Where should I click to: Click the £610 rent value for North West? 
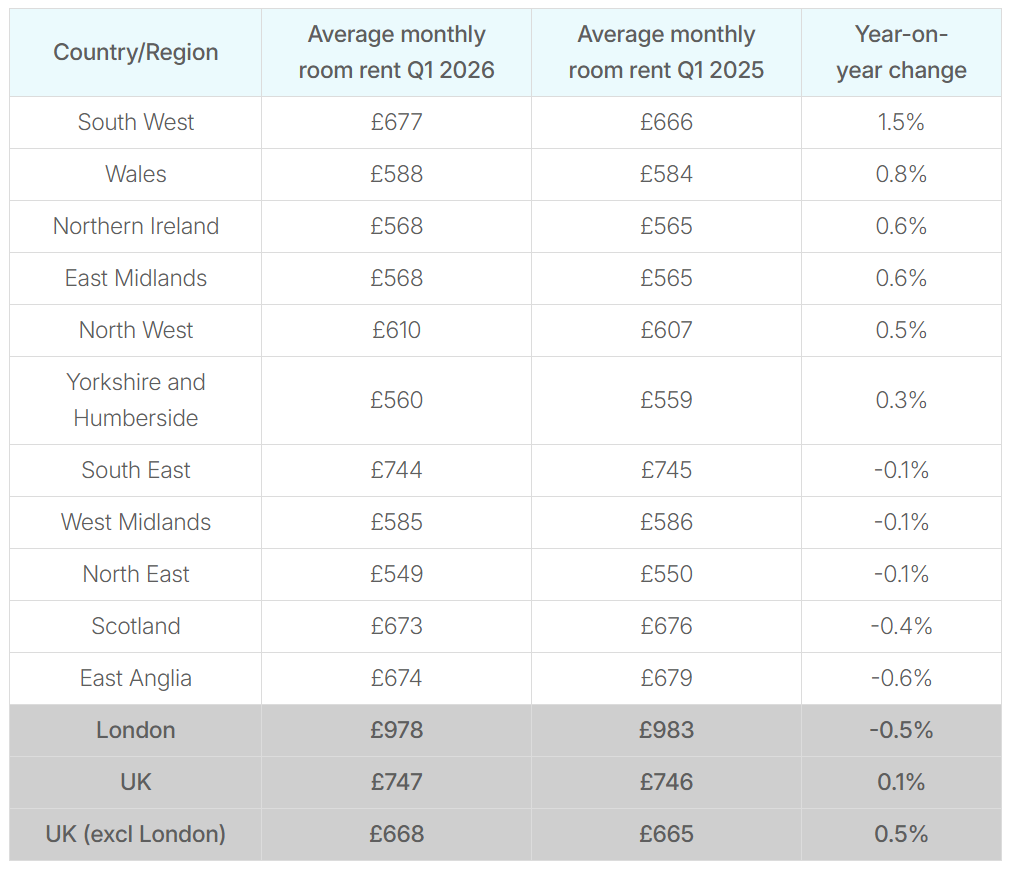pos(396,330)
